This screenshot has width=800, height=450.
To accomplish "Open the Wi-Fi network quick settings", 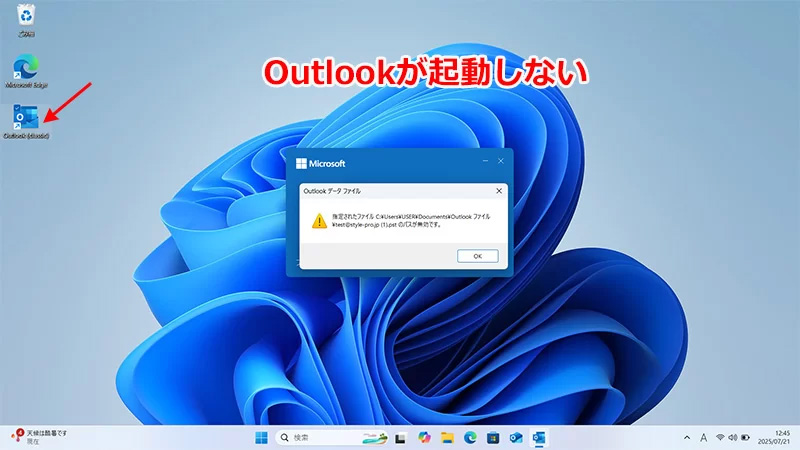I will [x=720, y=437].
